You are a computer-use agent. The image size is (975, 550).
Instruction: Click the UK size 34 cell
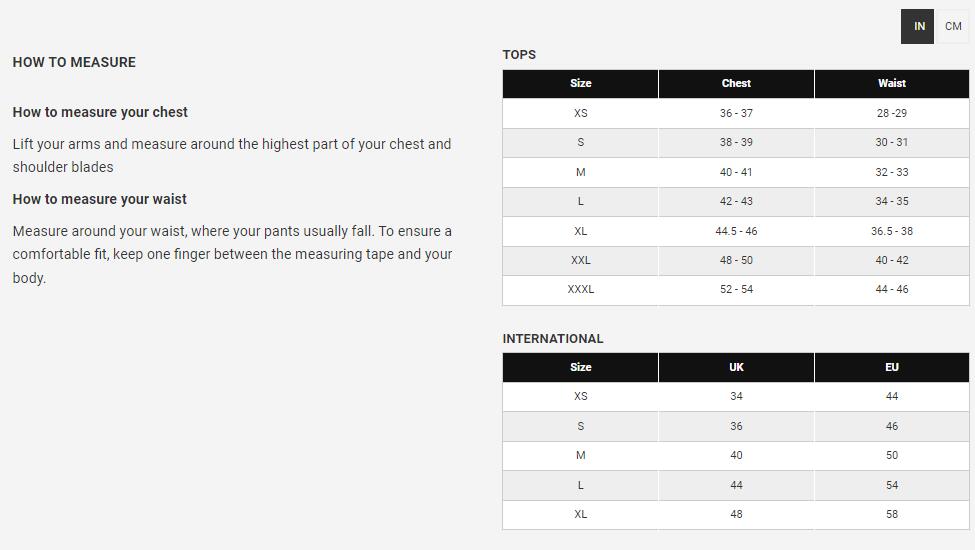click(736, 397)
